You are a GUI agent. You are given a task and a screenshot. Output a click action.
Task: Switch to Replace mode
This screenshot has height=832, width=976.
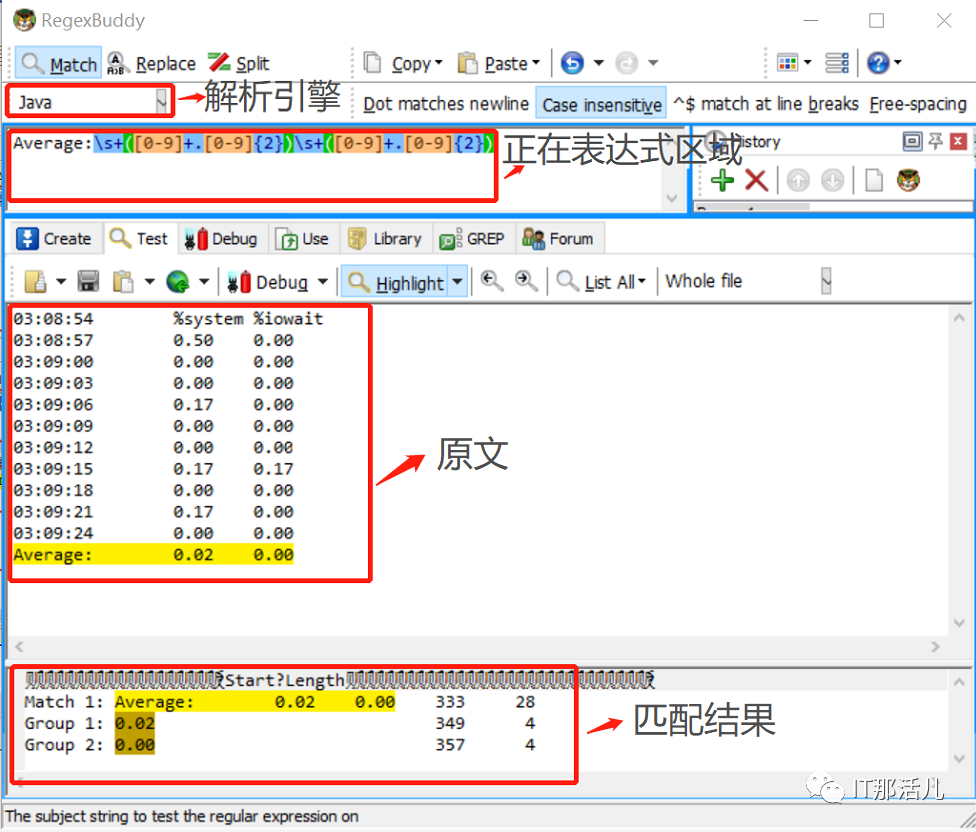(151, 63)
